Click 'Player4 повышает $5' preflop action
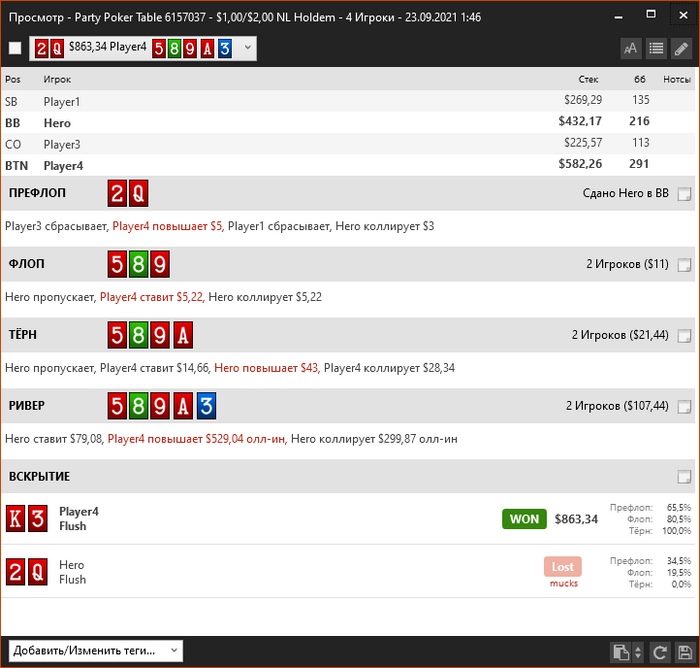The height and width of the screenshot is (668, 700). tap(167, 226)
